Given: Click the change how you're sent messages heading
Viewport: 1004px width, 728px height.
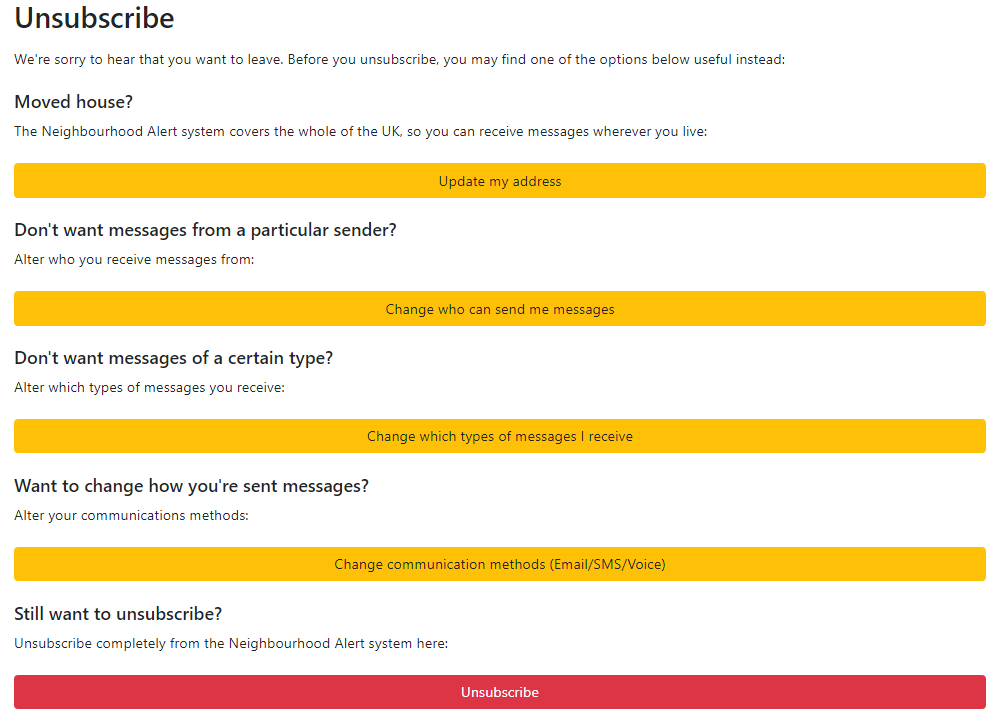Looking at the screenshot, I should [191, 486].
